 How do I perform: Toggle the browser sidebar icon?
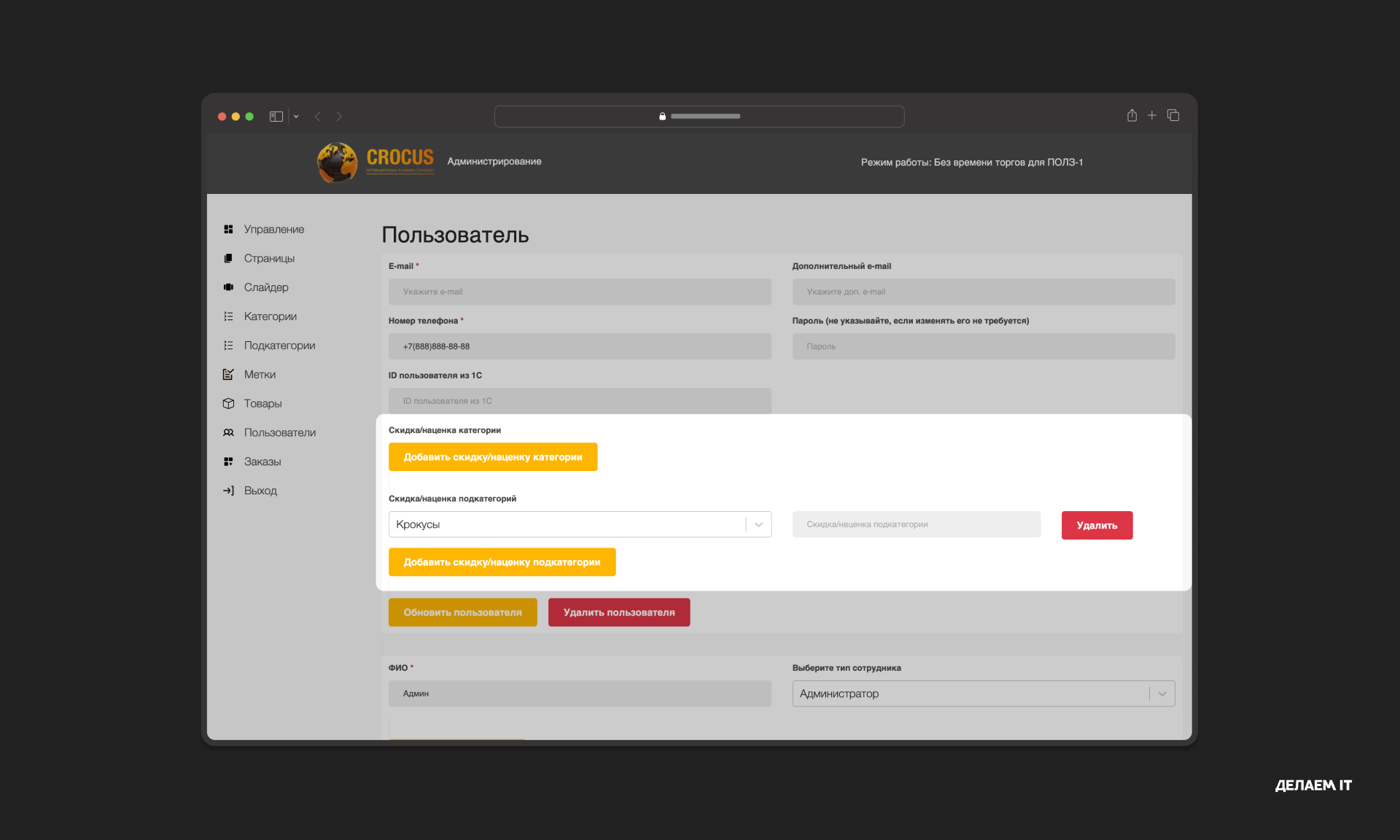(x=276, y=117)
